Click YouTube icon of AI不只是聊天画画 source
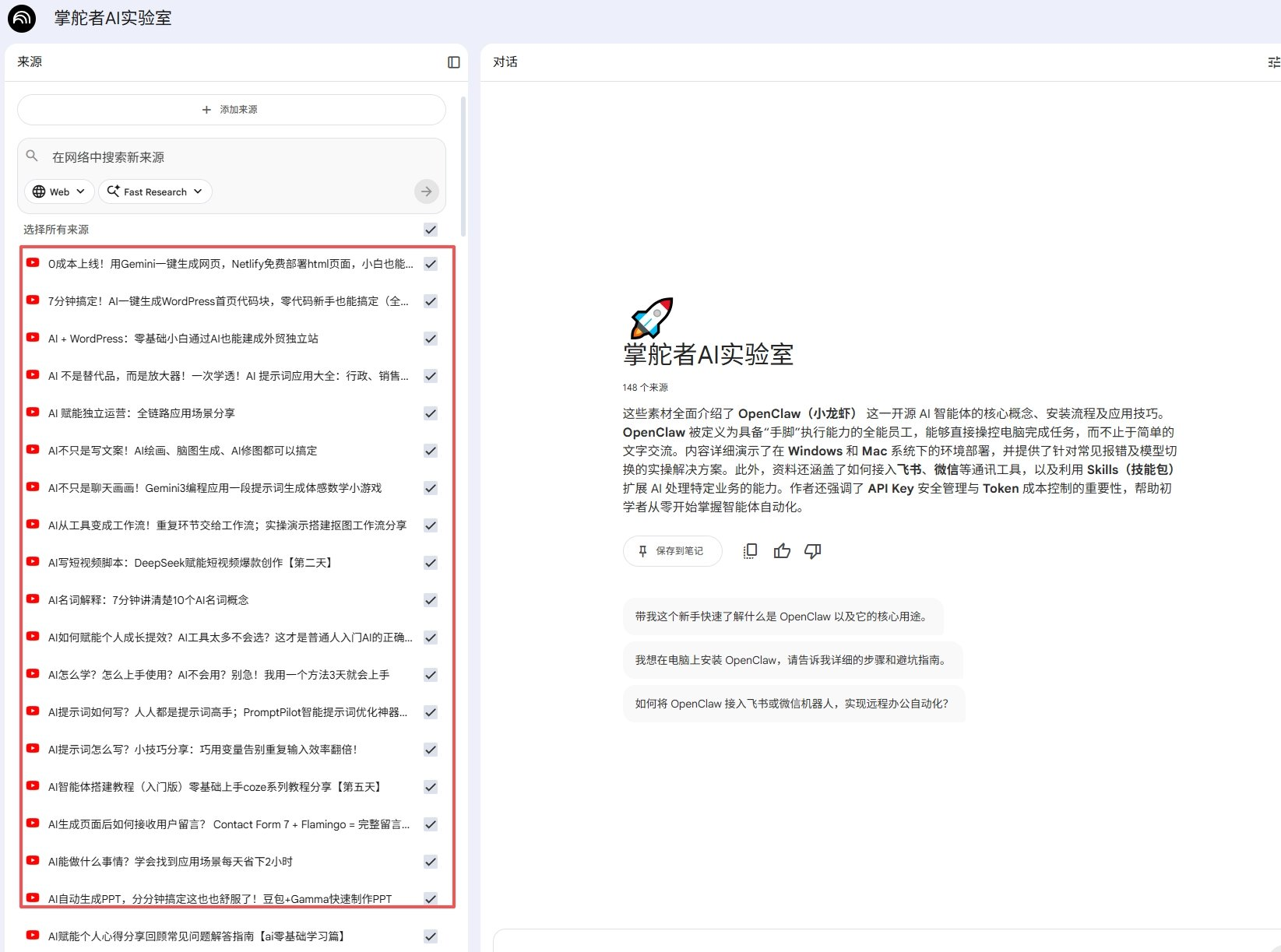 click(33, 487)
